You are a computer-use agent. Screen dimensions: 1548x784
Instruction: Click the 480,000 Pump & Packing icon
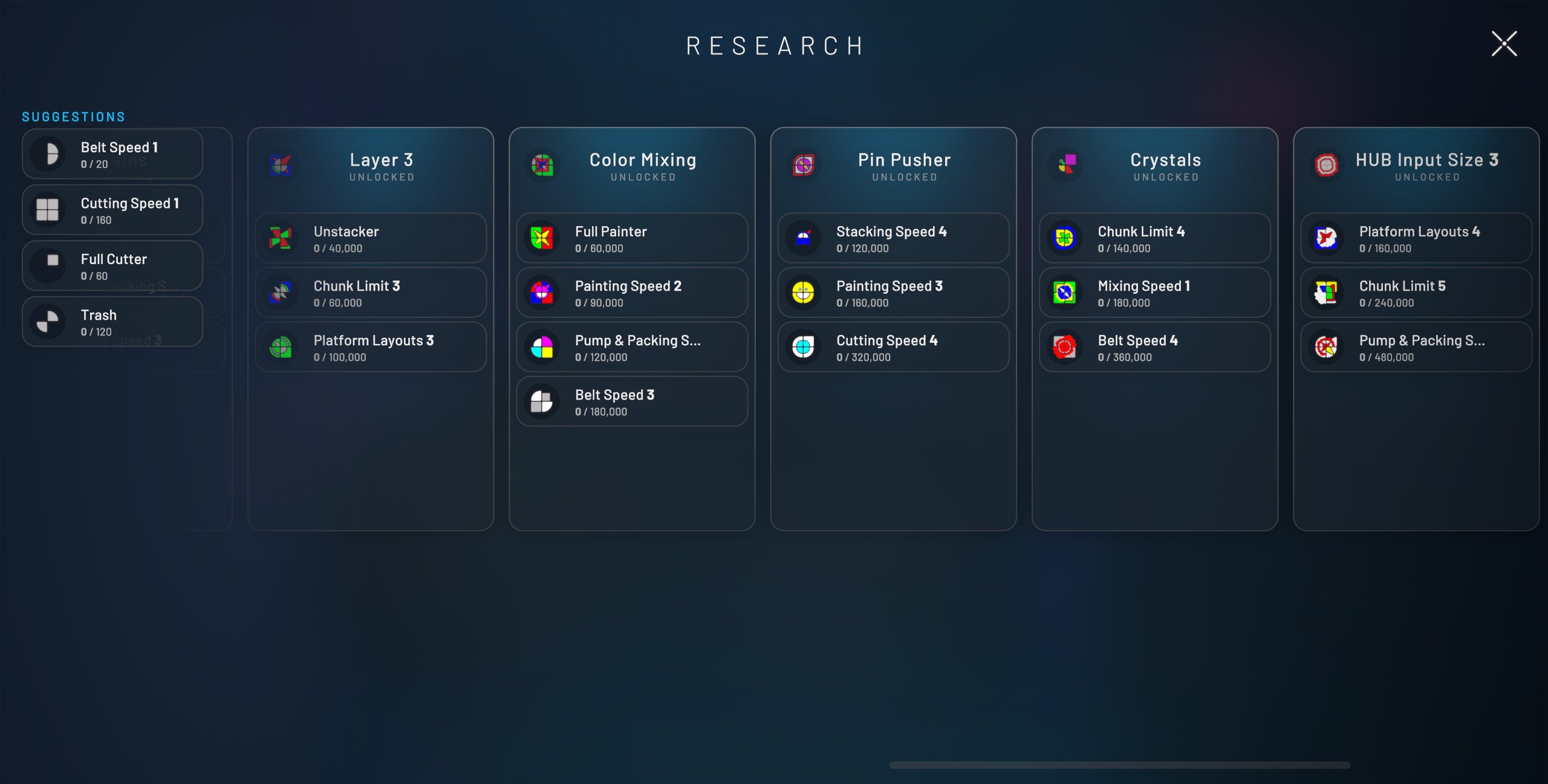pyautogui.click(x=1326, y=347)
